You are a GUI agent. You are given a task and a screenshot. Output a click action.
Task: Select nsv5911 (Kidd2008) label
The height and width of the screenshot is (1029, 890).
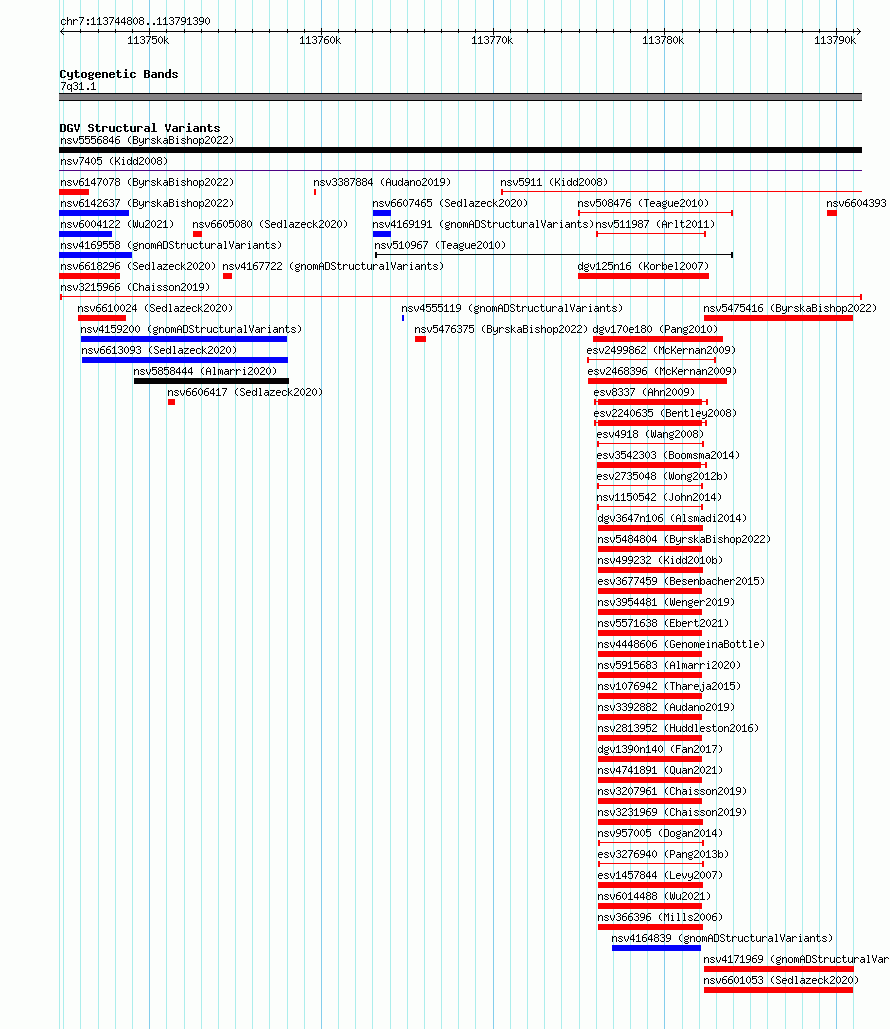point(554,182)
